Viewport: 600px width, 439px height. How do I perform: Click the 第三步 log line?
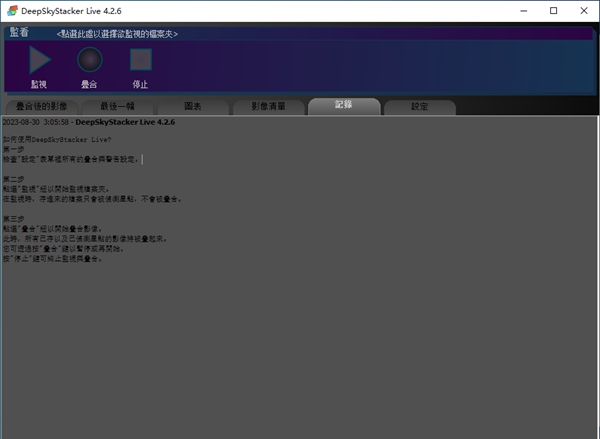13,219
